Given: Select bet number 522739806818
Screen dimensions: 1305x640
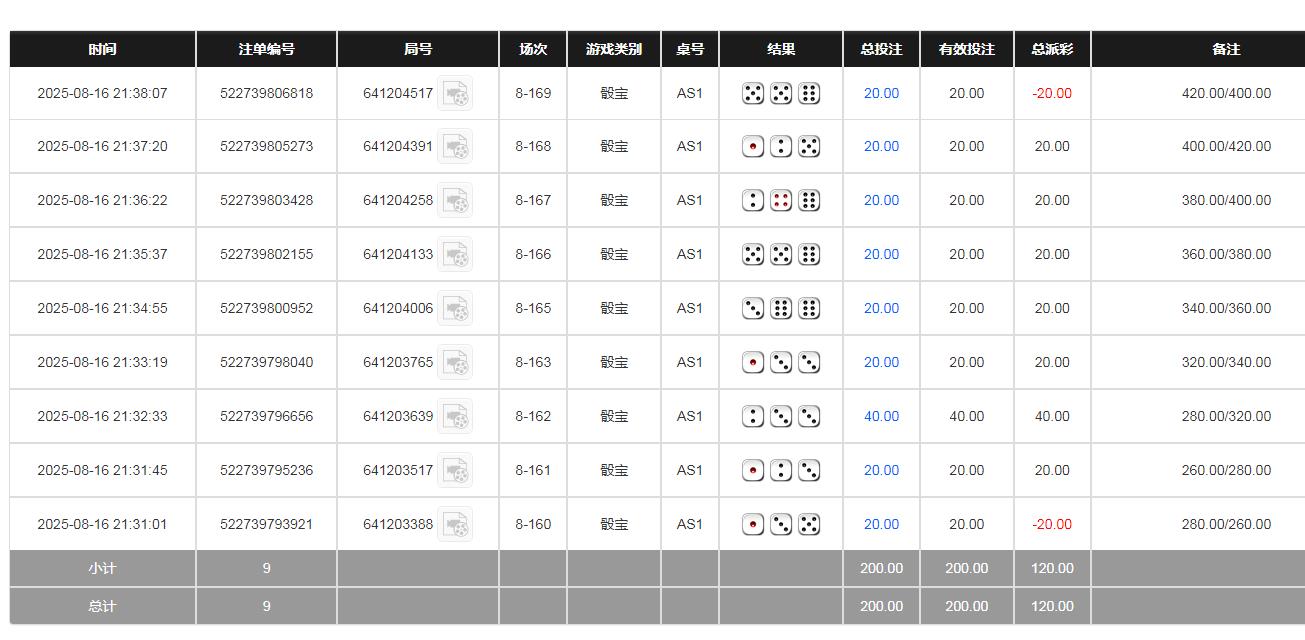Looking at the screenshot, I should point(266,94).
